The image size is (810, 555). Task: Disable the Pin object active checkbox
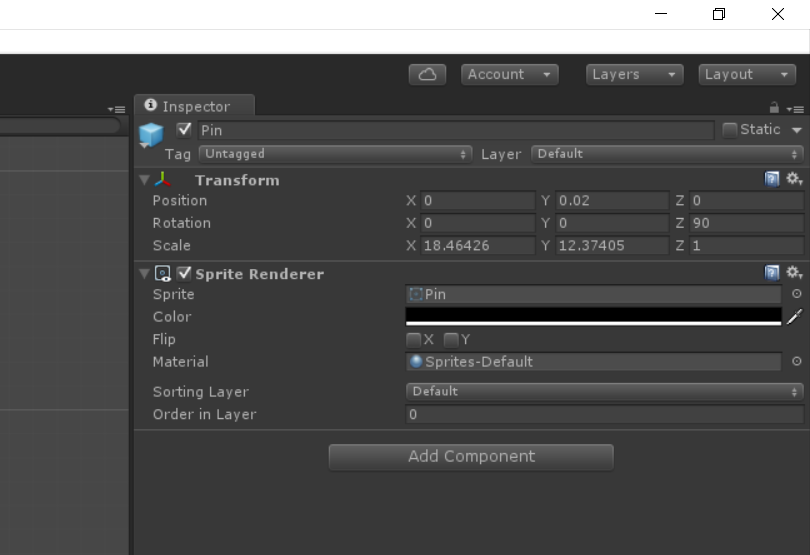click(x=184, y=130)
